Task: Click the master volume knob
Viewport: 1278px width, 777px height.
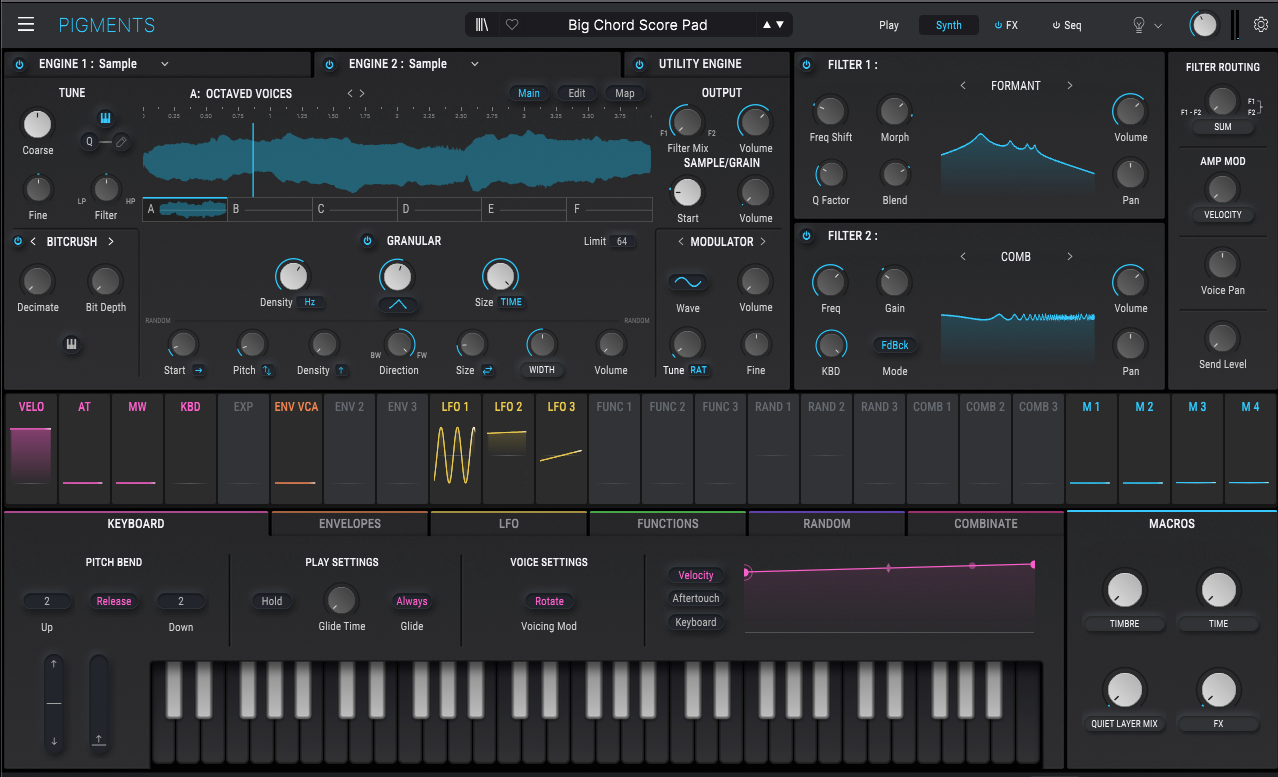Action: click(x=1205, y=25)
